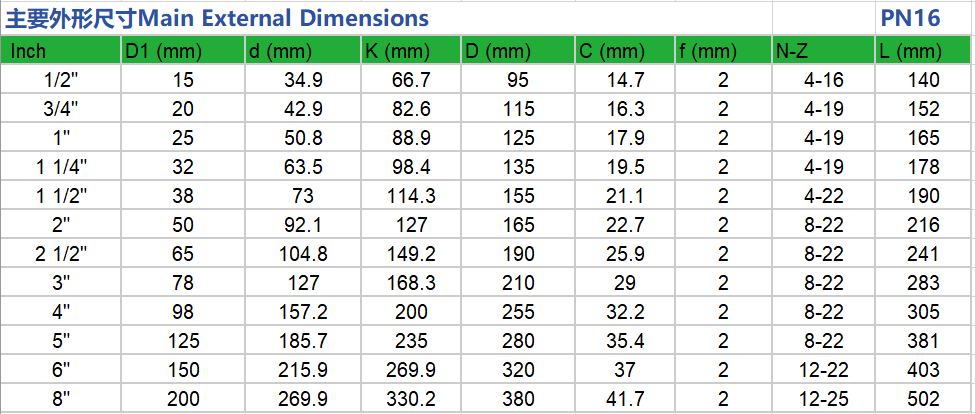The image size is (975, 414).
Task: Click the 1 1/4" size cell
Action: [x=59, y=167]
